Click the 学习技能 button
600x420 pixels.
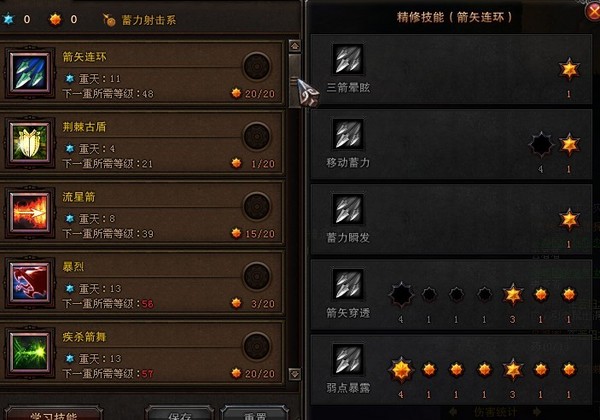[x=53, y=413]
